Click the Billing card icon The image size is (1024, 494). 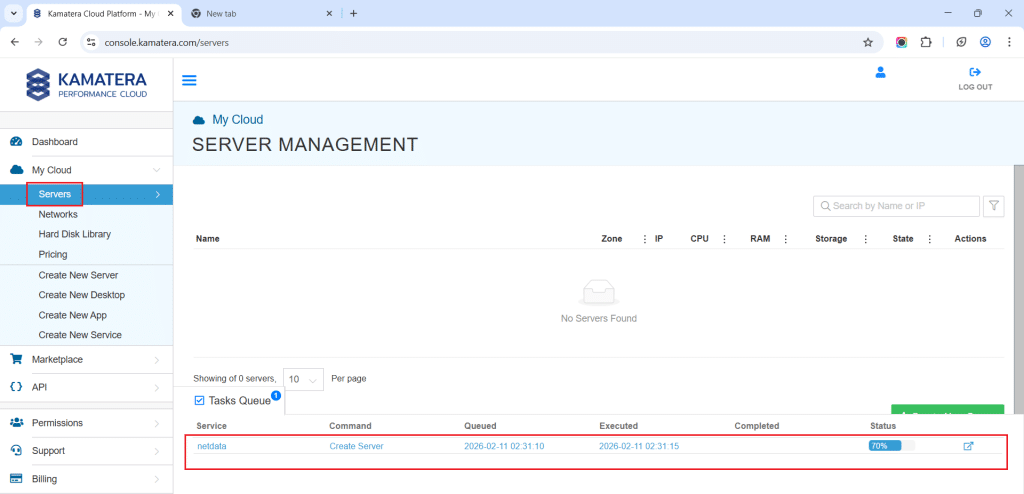(x=16, y=479)
